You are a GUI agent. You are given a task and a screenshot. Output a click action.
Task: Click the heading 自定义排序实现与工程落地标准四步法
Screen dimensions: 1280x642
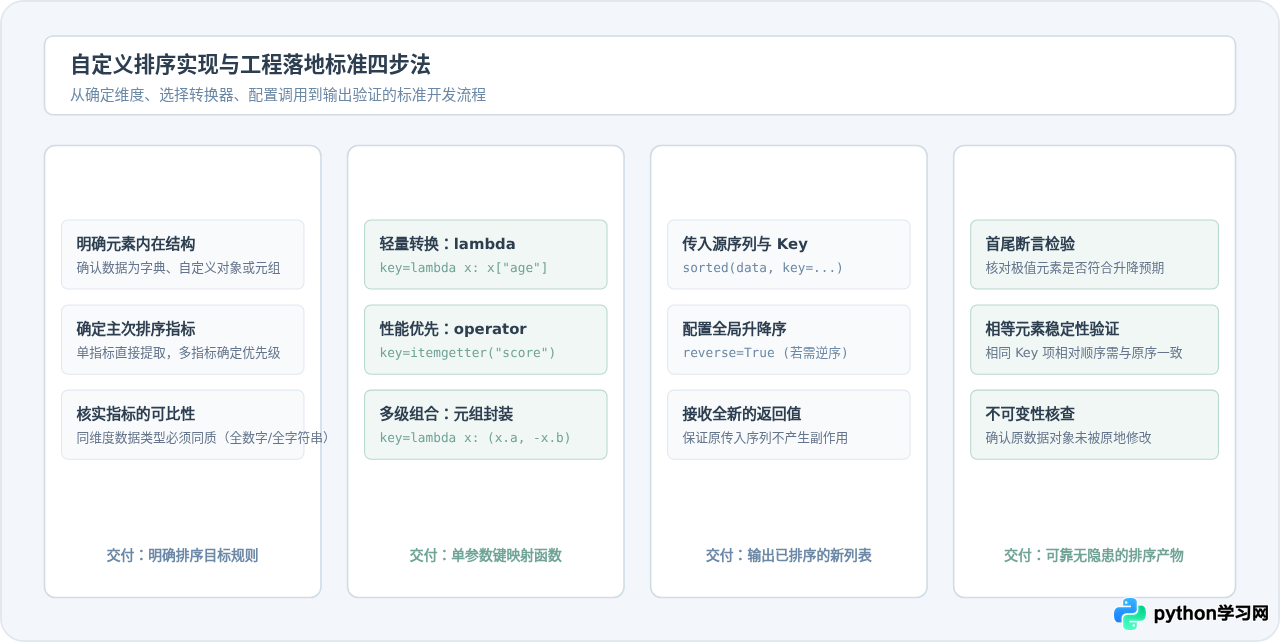[x=250, y=65]
